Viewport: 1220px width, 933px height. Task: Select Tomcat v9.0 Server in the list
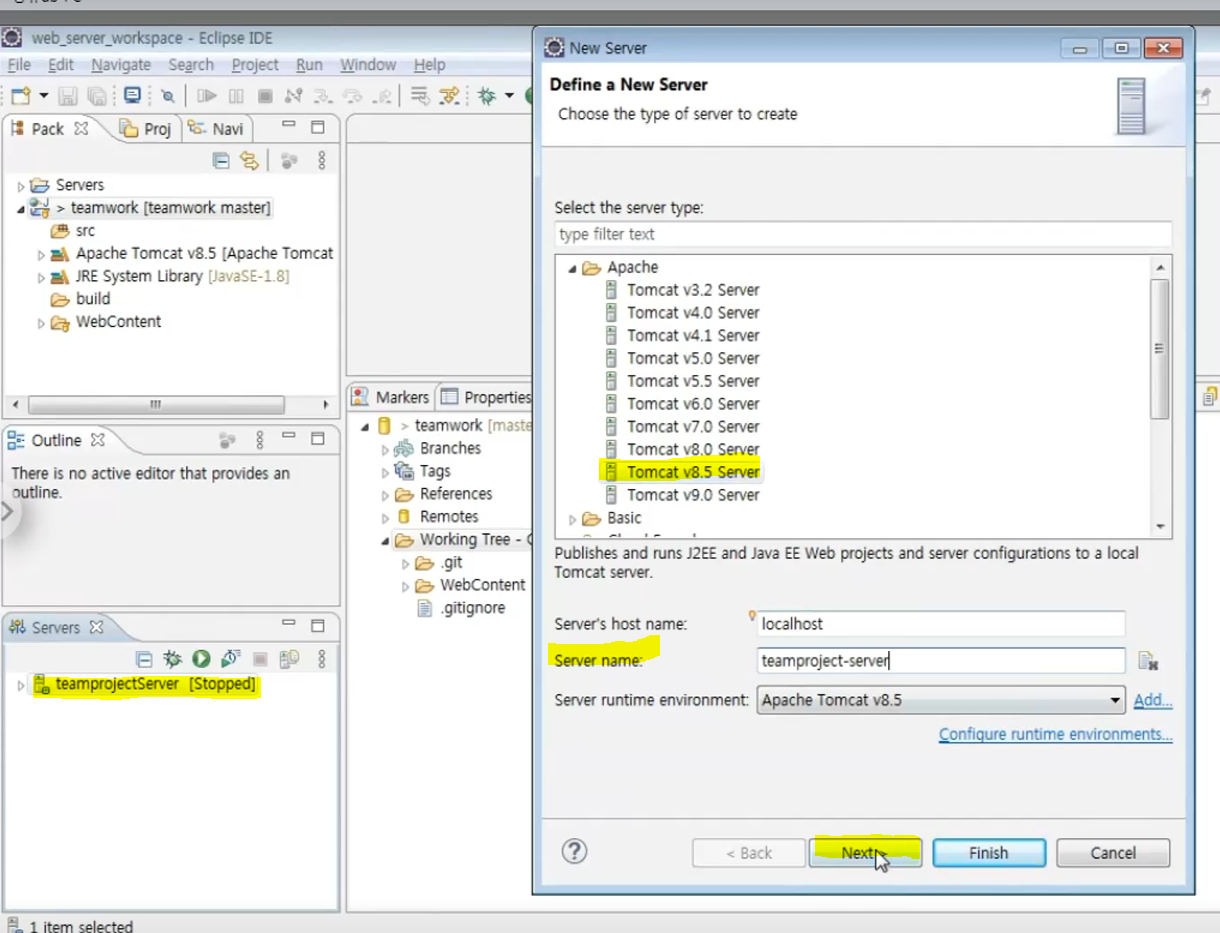[x=693, y=495]
